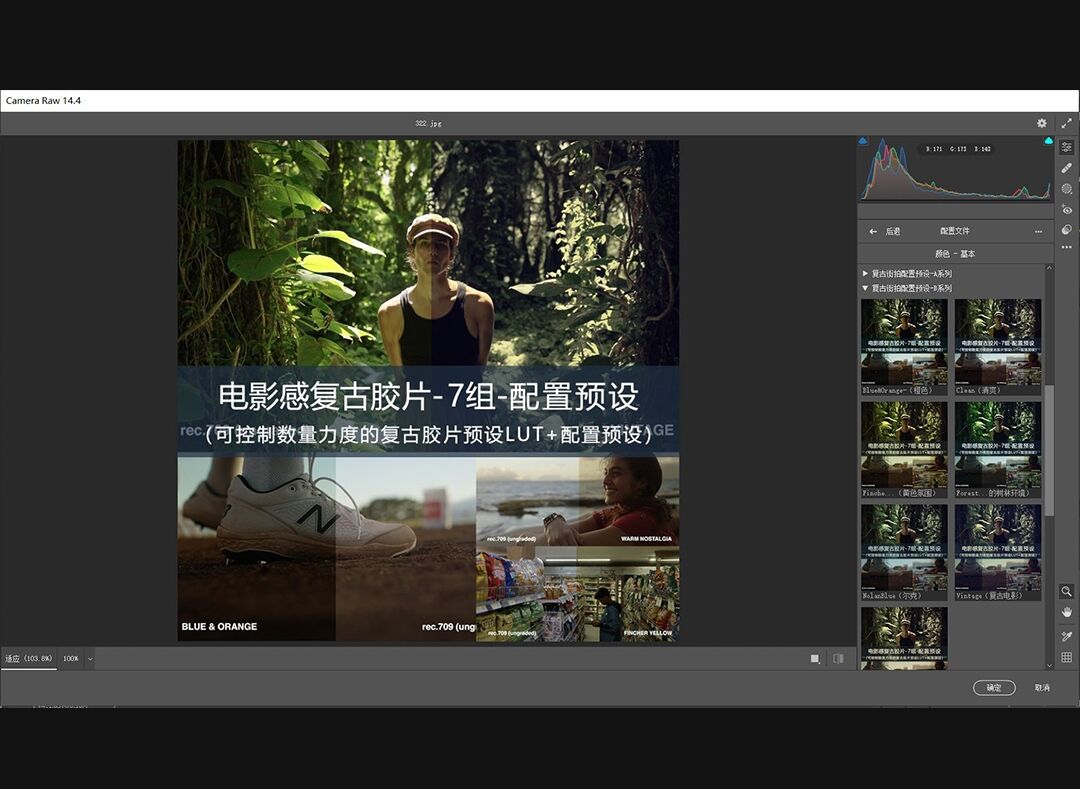Select the partially visible seventh profile thumbnail
The image size is (1080, 789).
click(x=904, y=638)
